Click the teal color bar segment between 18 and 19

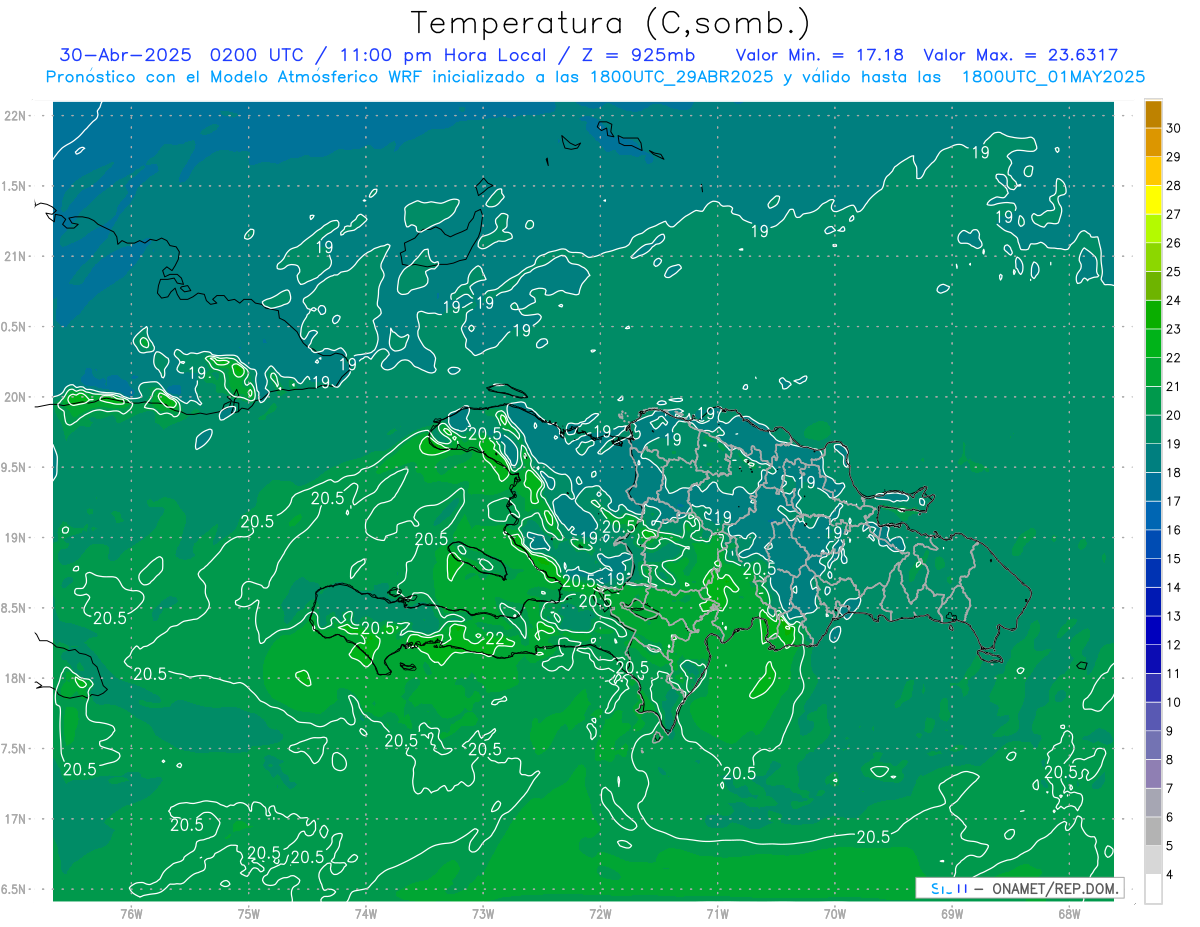click(1154, 458)
